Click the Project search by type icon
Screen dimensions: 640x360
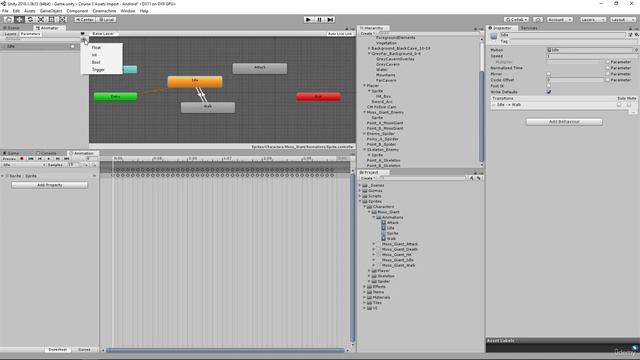coord(472,178)
